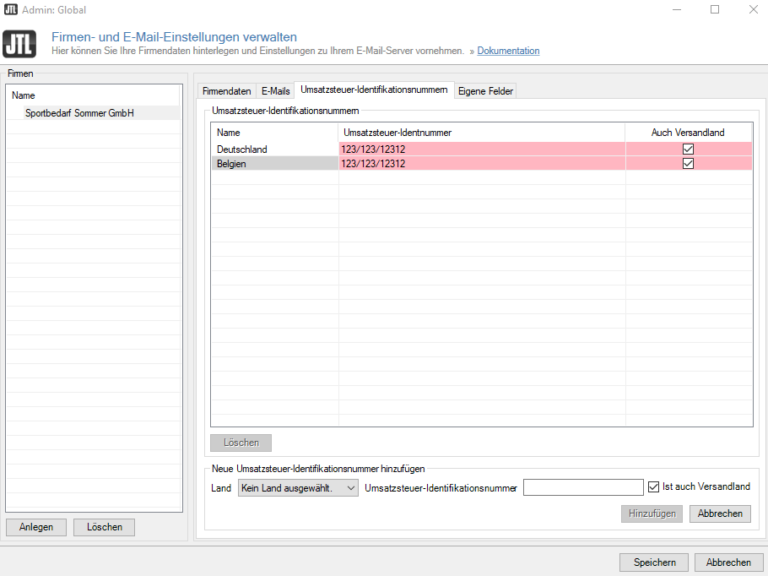
Task: Enable the Ist auch Versandland checkbox
Action: point(654,487)
